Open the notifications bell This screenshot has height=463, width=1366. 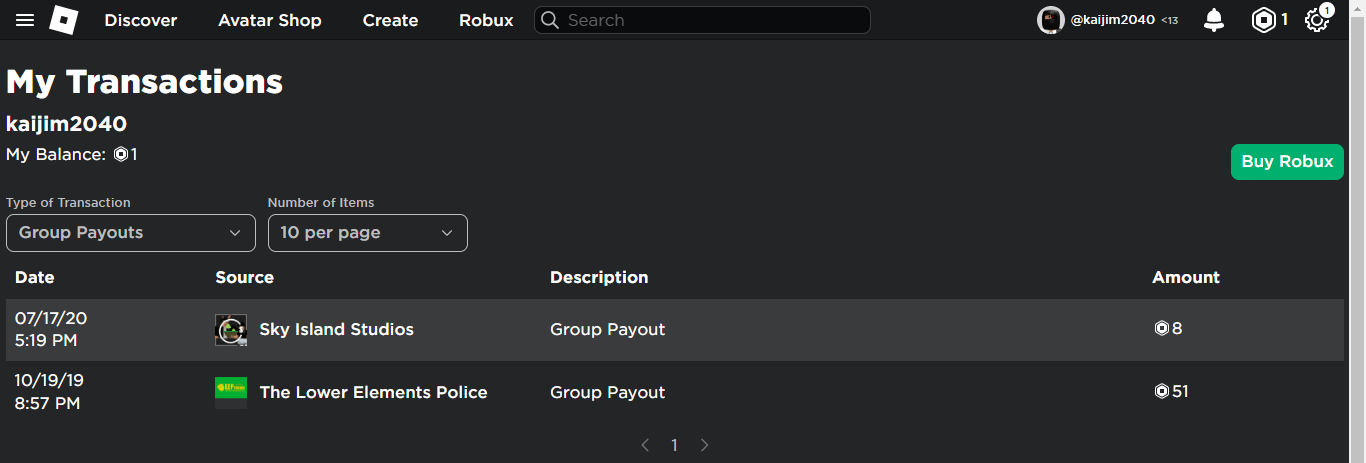1214,20
